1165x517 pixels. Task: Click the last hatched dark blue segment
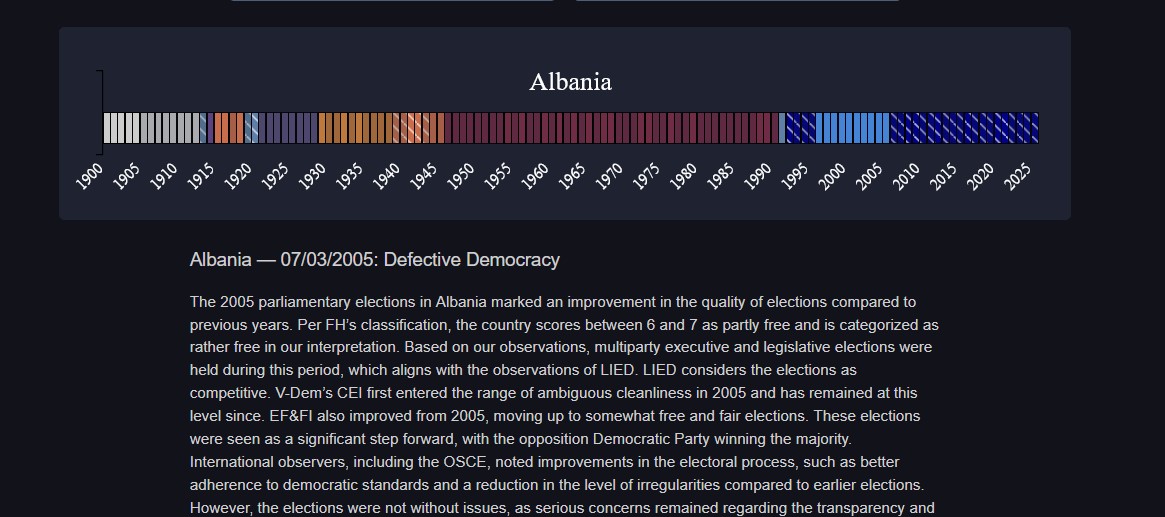[1034, 128]
